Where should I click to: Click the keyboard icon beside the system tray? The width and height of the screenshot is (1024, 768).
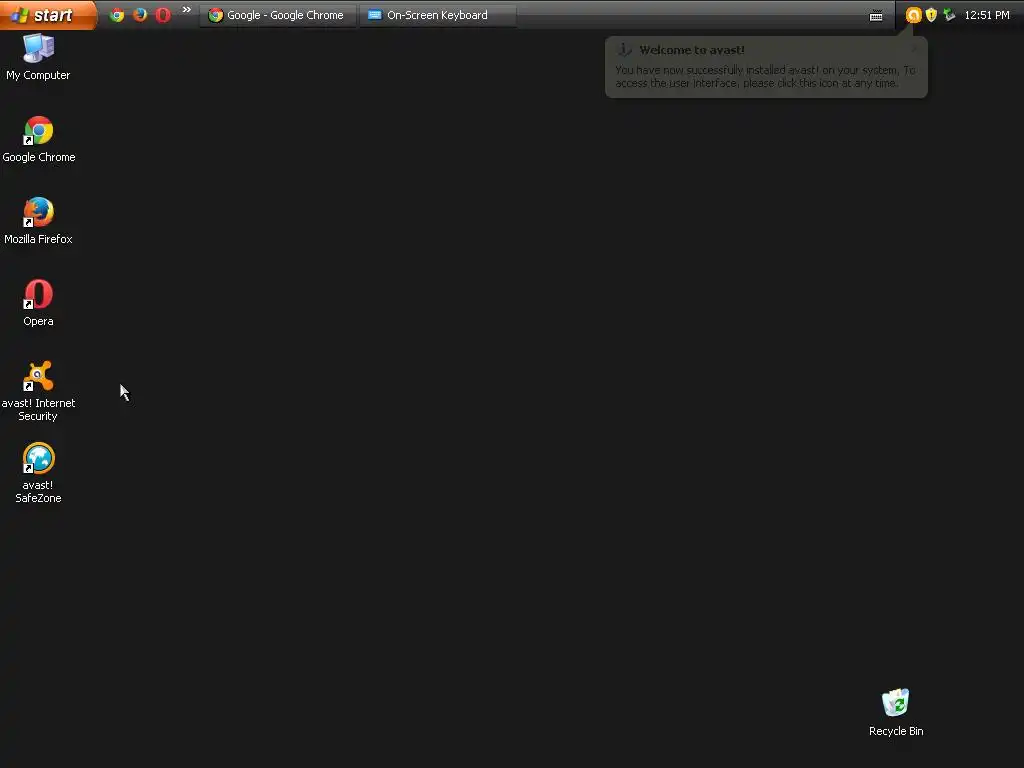[x=876, y=16]
